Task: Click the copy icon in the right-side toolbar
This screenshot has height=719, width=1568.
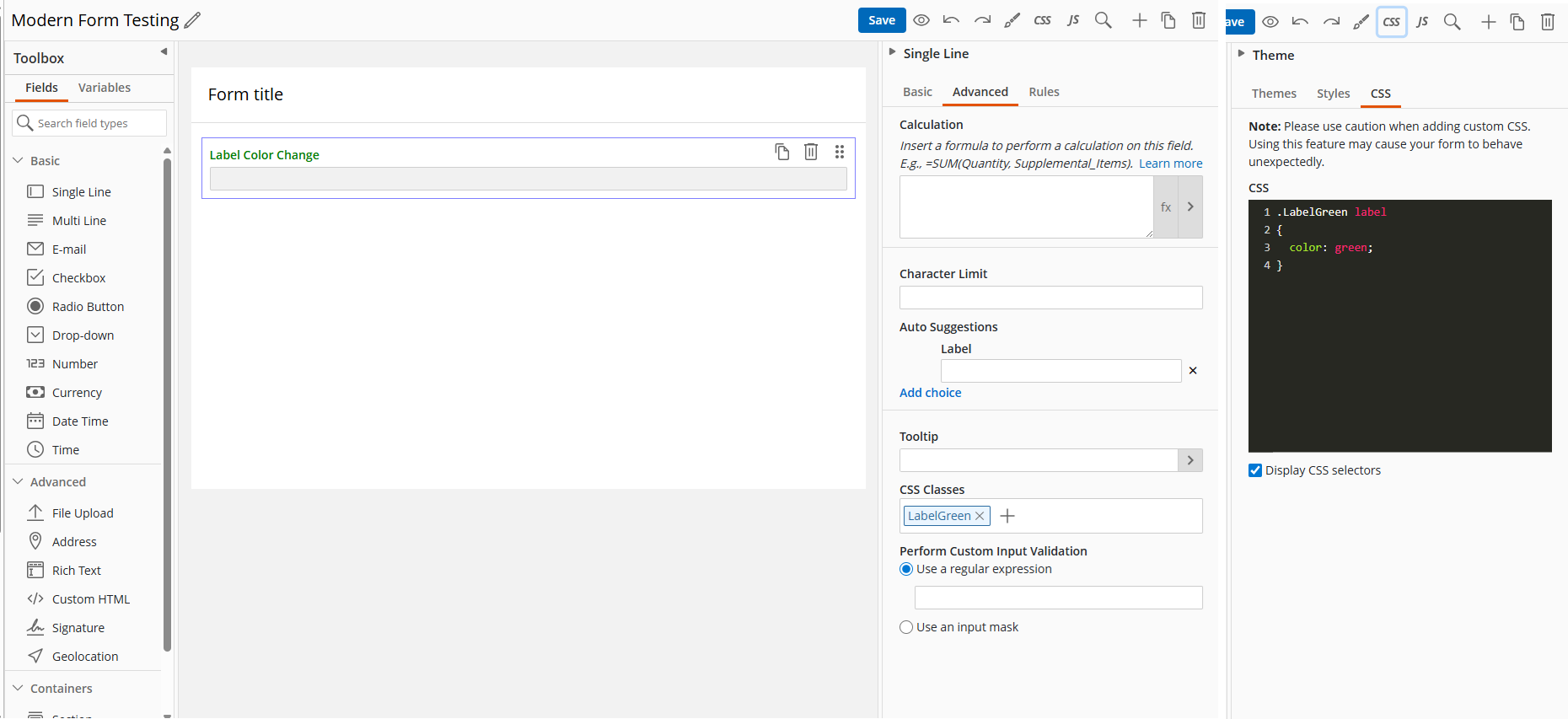Action: (x=1517, y=22)
